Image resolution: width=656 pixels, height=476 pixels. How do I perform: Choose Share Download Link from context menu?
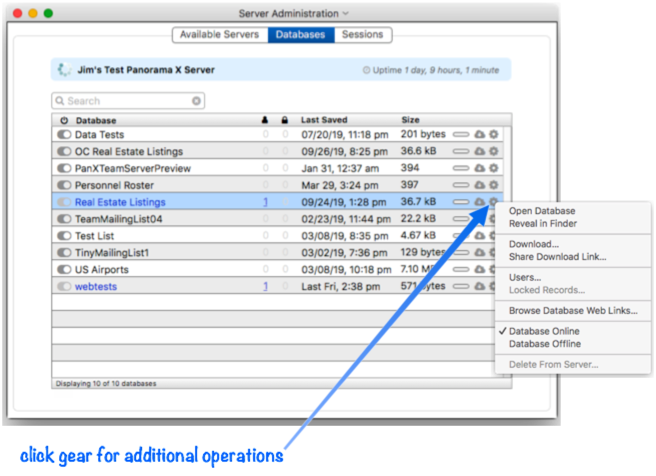pos(557,257)
